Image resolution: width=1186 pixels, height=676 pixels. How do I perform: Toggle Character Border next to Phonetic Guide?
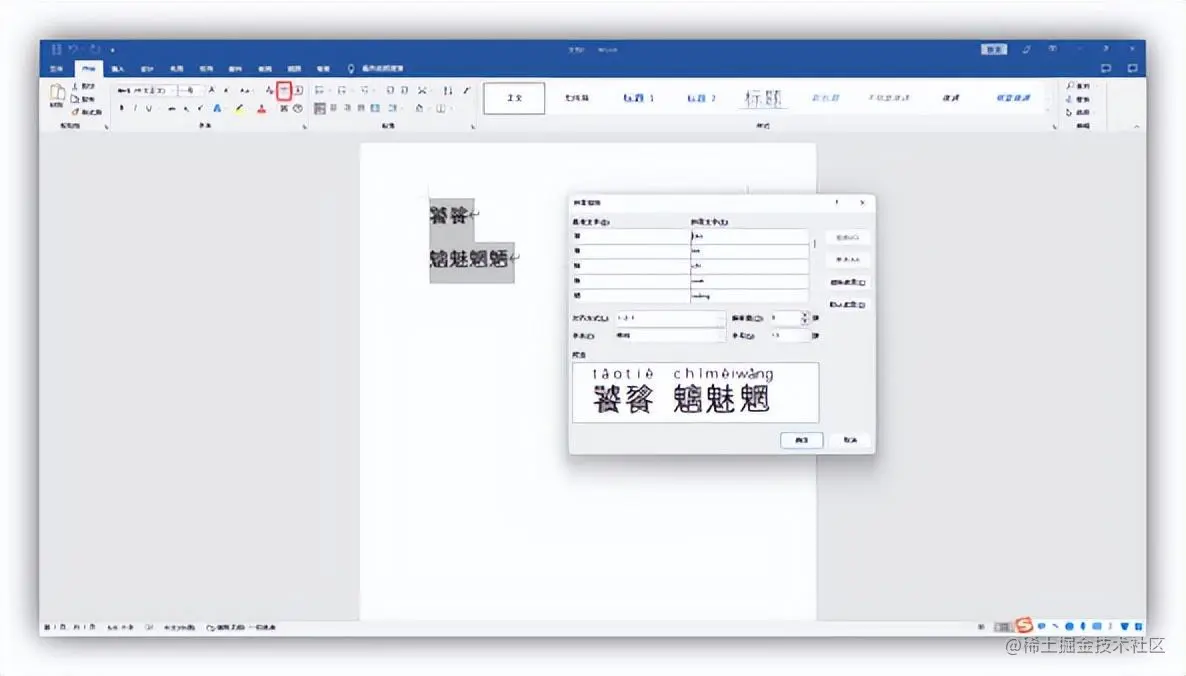[x=299, y=90]
